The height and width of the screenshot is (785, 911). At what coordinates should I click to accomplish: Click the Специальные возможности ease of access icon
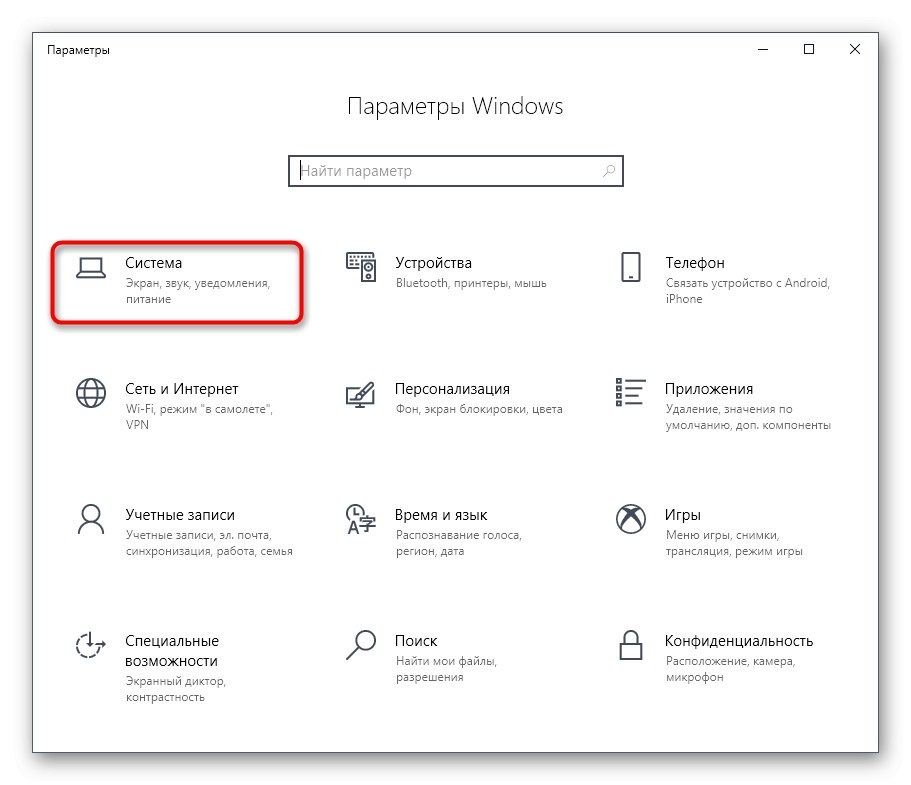click(91, 645)
